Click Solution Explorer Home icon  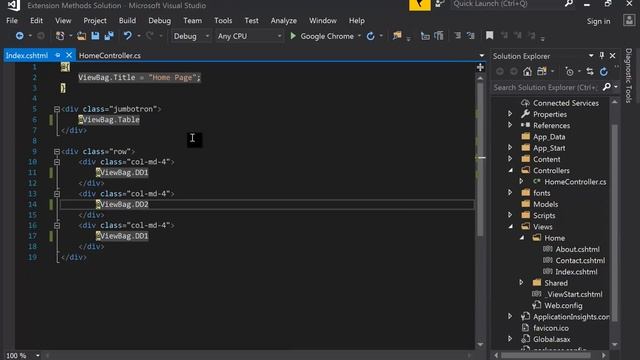tap(527, 72)
